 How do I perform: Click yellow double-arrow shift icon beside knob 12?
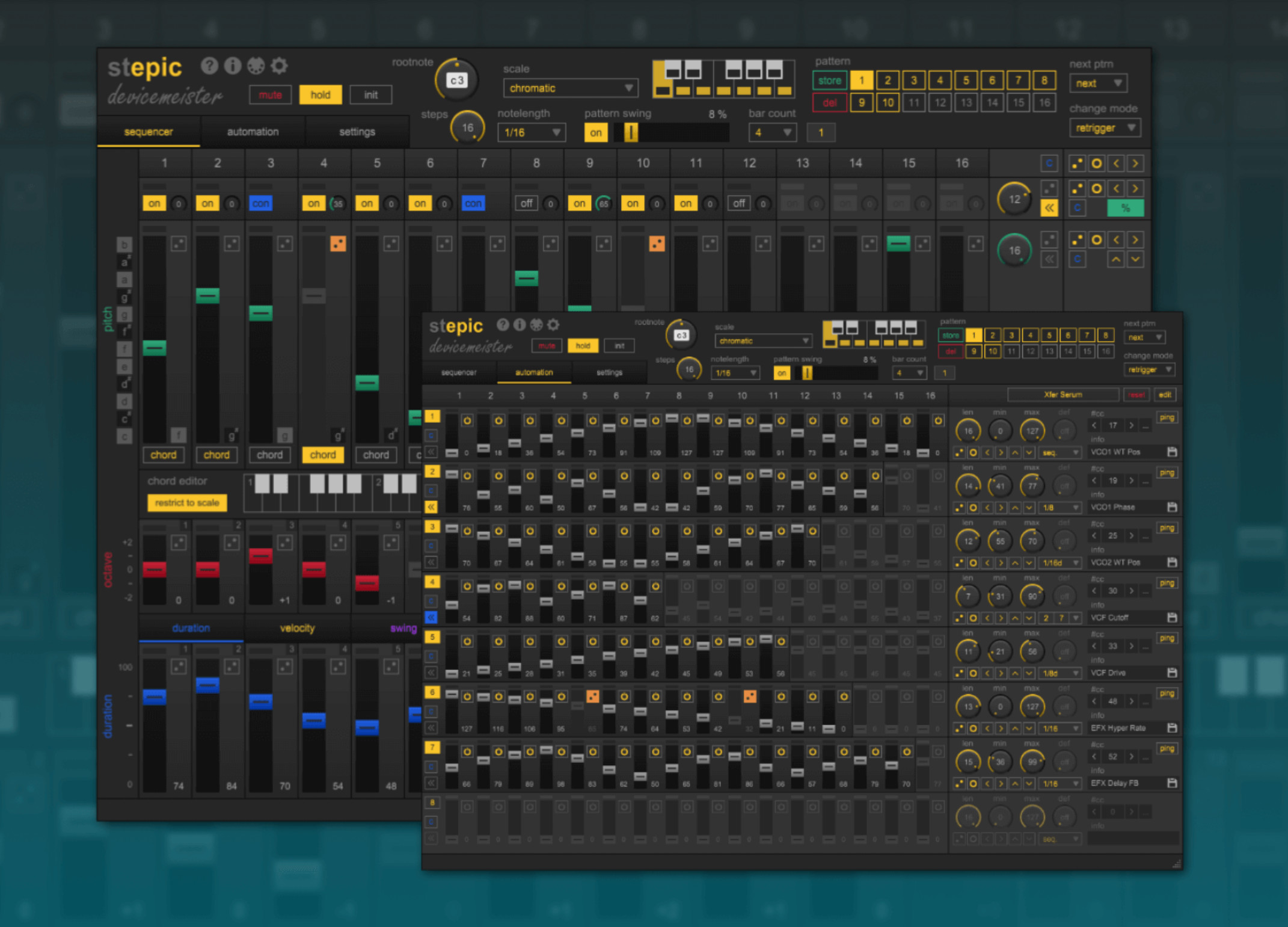pos(1049,208)
